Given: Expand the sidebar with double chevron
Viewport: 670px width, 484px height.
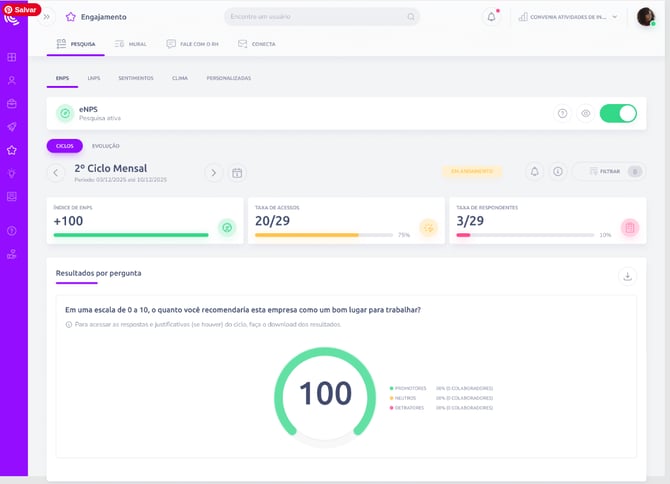Looking at the screenshot, I should point(46,17).
